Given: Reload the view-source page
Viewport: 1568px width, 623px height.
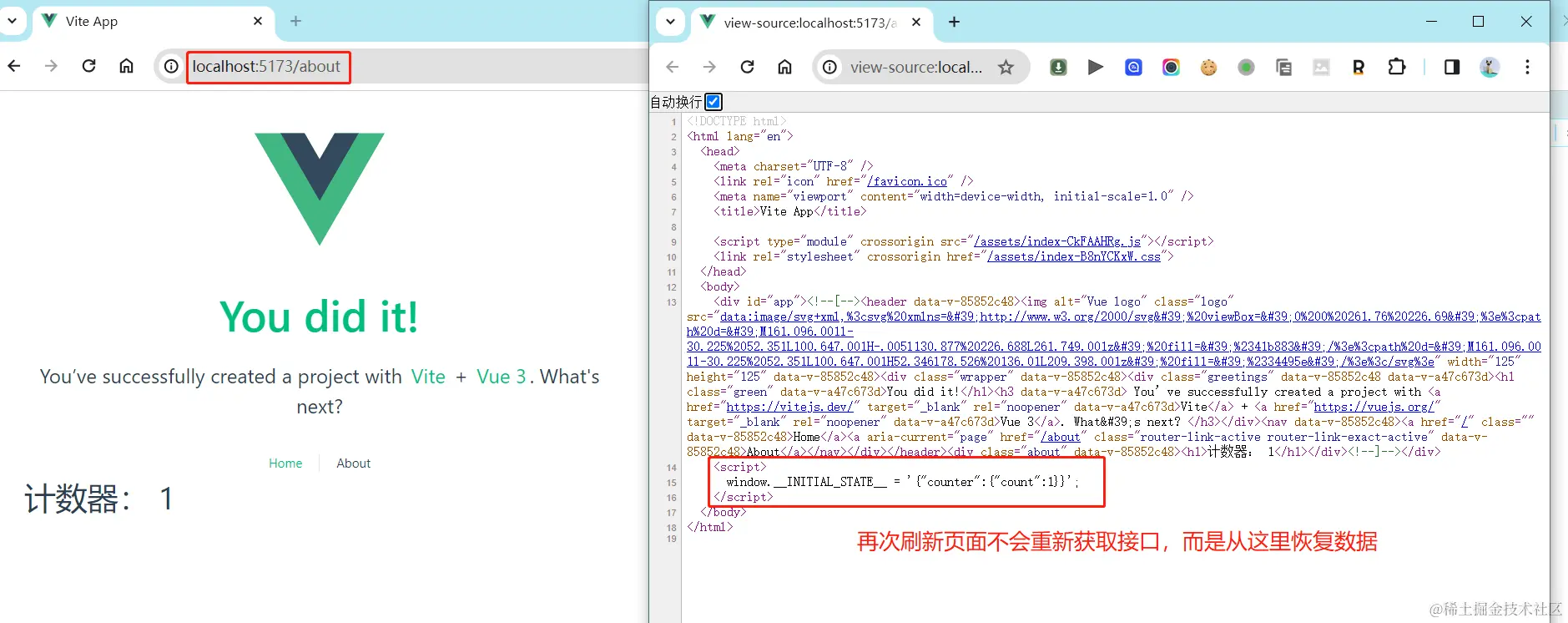Looking at the screenshot, I should (748, 67).
